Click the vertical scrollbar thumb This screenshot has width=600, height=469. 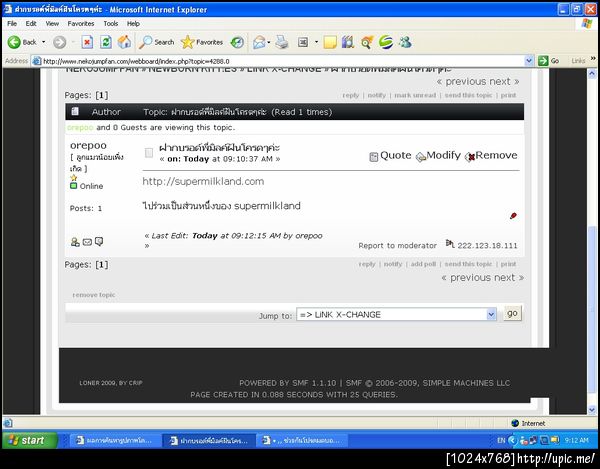(x=592, y=310)
